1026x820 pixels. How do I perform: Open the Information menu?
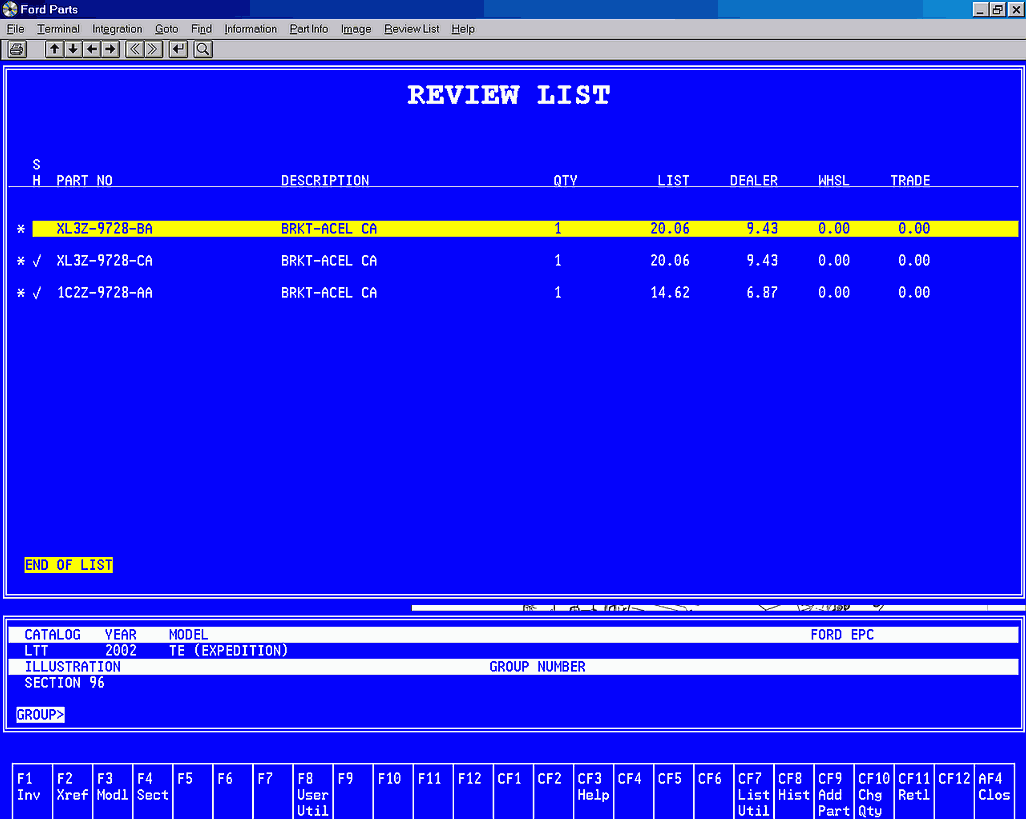251,29
